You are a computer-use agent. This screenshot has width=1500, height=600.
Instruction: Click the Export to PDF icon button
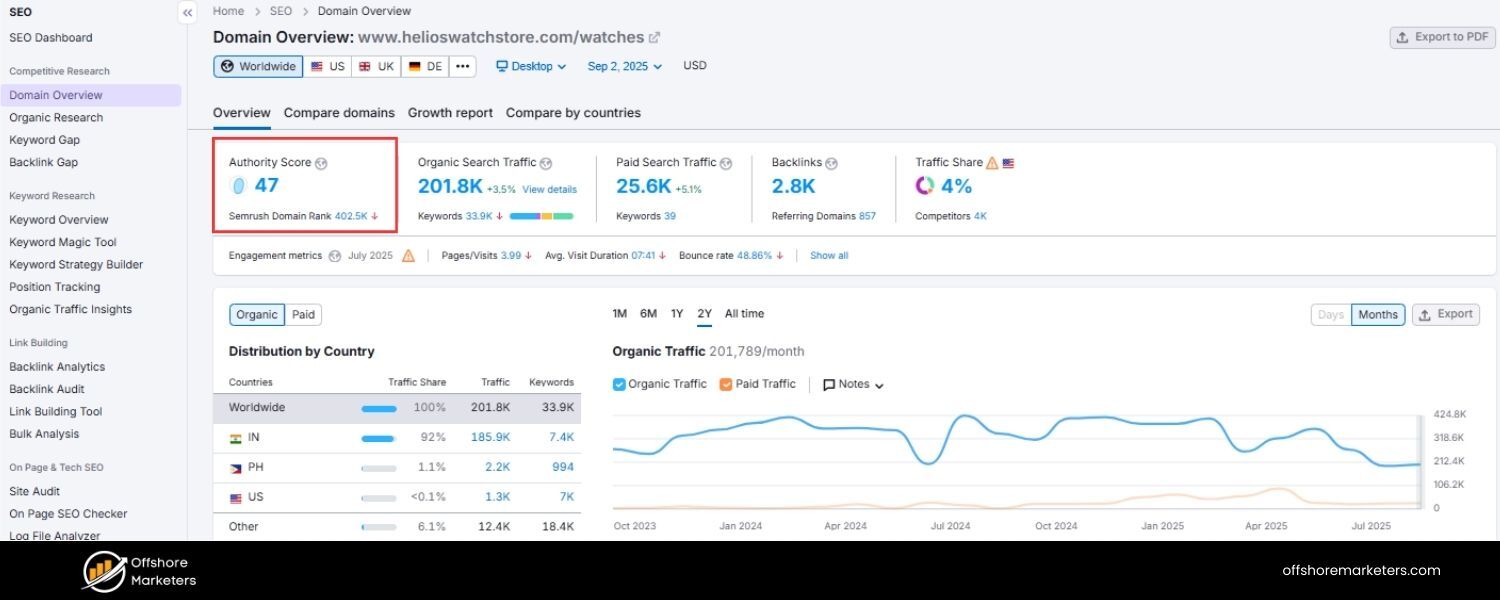coord(1442,36)
